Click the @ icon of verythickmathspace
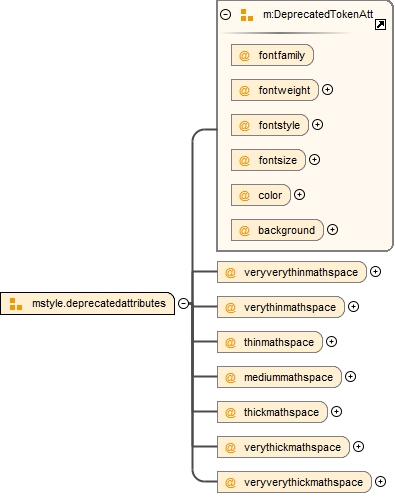This screenshot has width=395, height=498. [x=230, y=447]
